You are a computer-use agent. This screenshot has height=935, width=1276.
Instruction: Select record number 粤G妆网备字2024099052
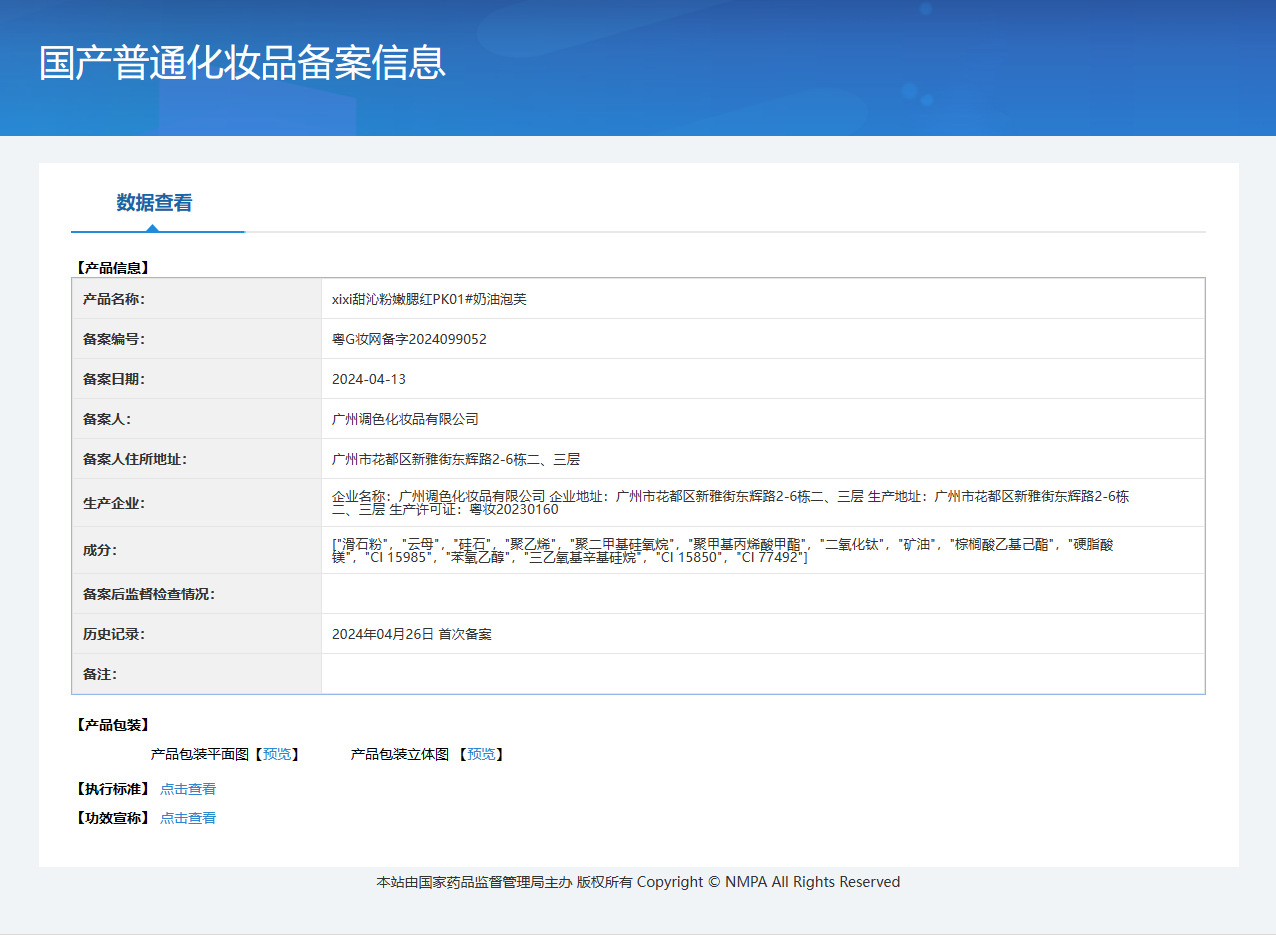pos(409,339)
